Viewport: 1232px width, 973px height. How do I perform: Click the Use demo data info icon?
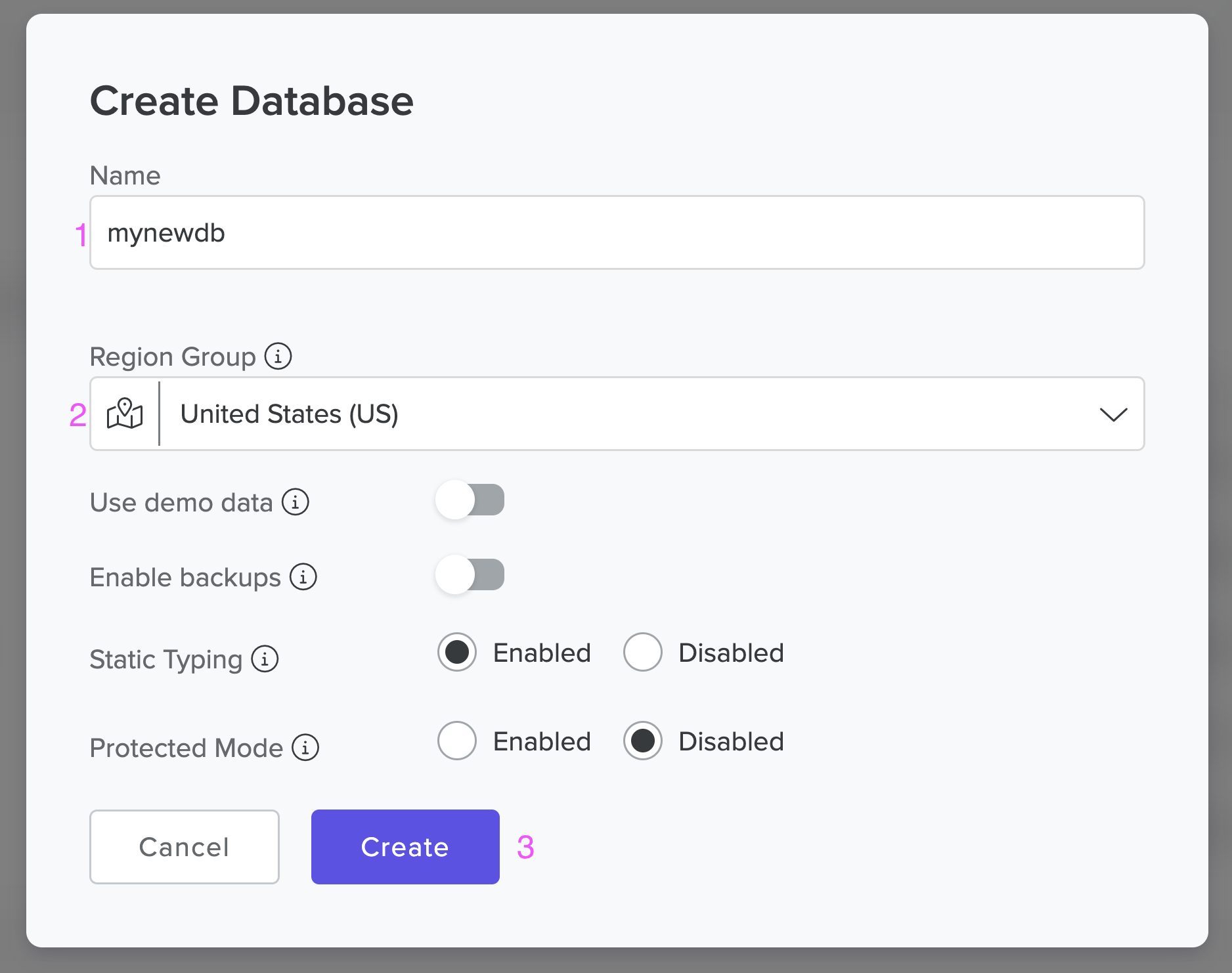[296, 502]
